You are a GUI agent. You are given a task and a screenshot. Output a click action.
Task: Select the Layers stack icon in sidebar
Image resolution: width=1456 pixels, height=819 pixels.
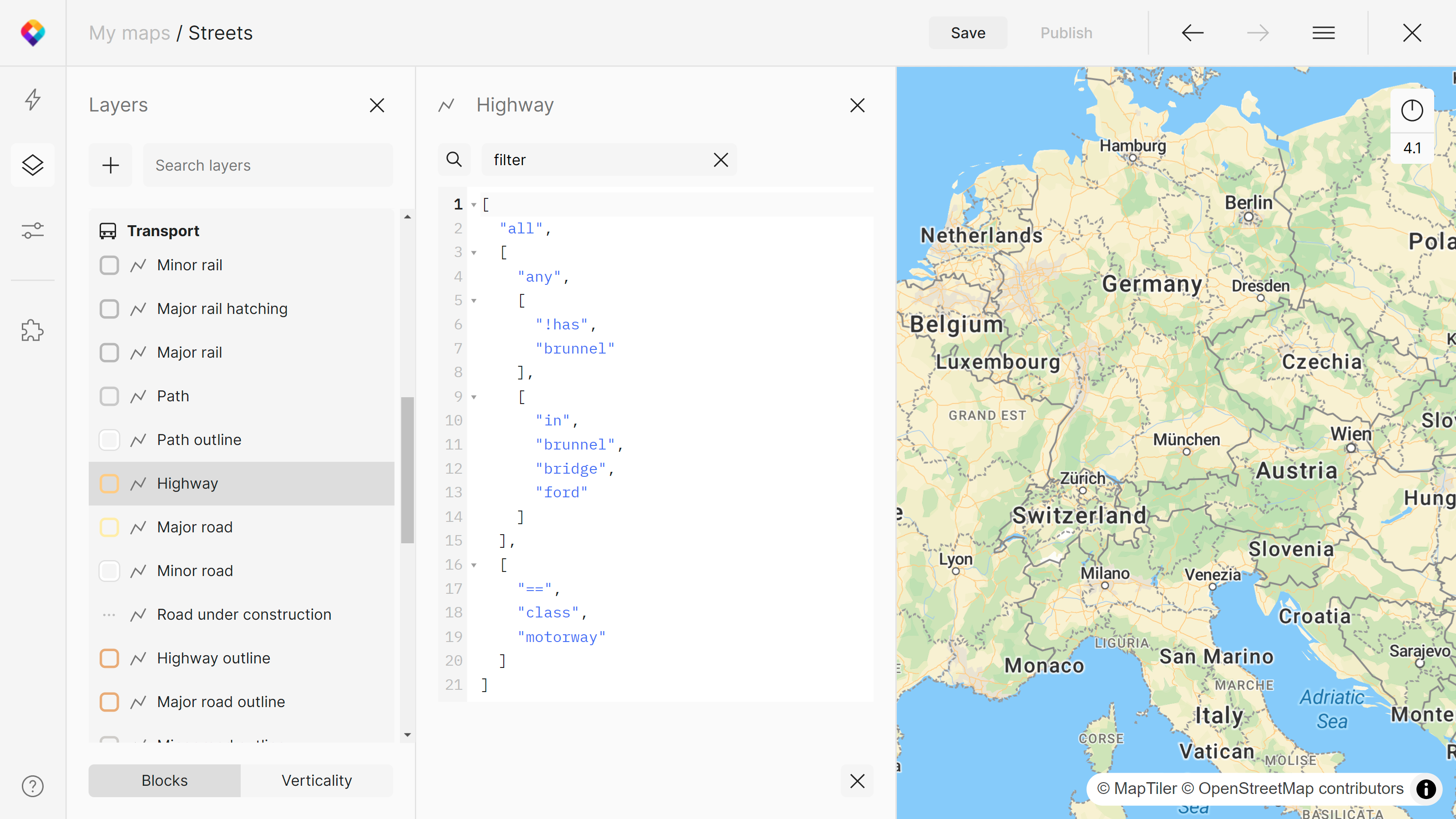[x=33, y=165]
